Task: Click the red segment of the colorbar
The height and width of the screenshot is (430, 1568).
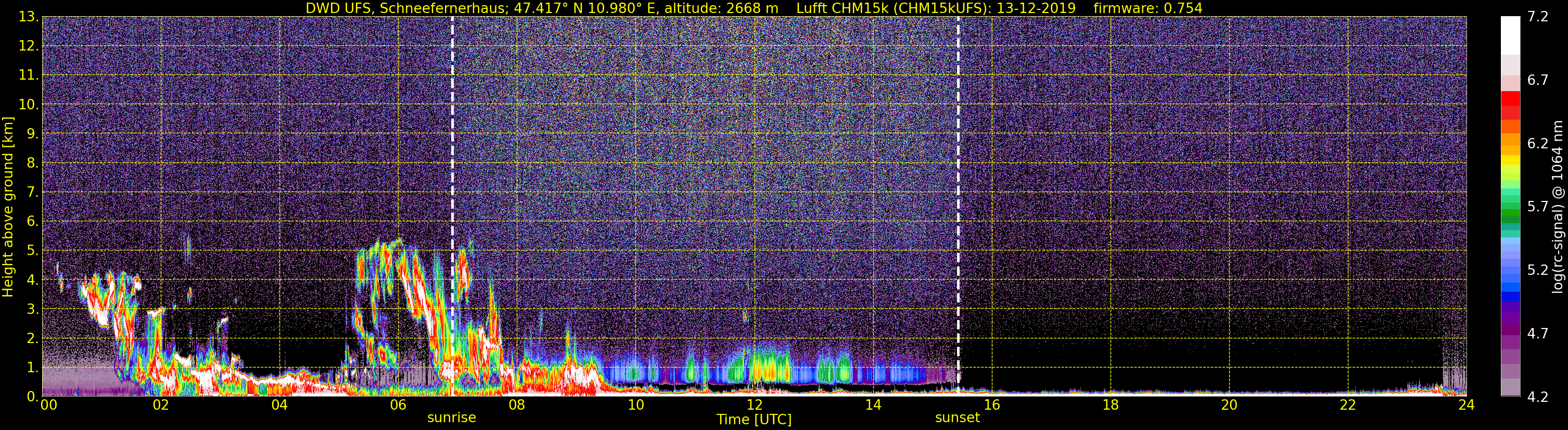Action: point(1510,98)
